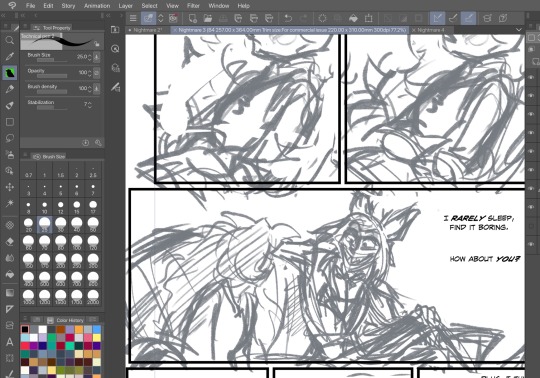Viewport: 540px width, 378px height.
Task: Open the Brush Size dynamics dropdown button
Action: pyautogui.click(x=96, y=57)
